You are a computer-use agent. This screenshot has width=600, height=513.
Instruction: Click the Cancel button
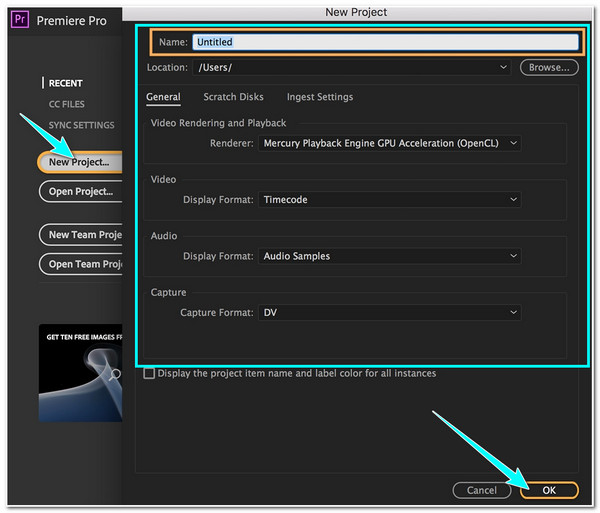tap(482, 490)
